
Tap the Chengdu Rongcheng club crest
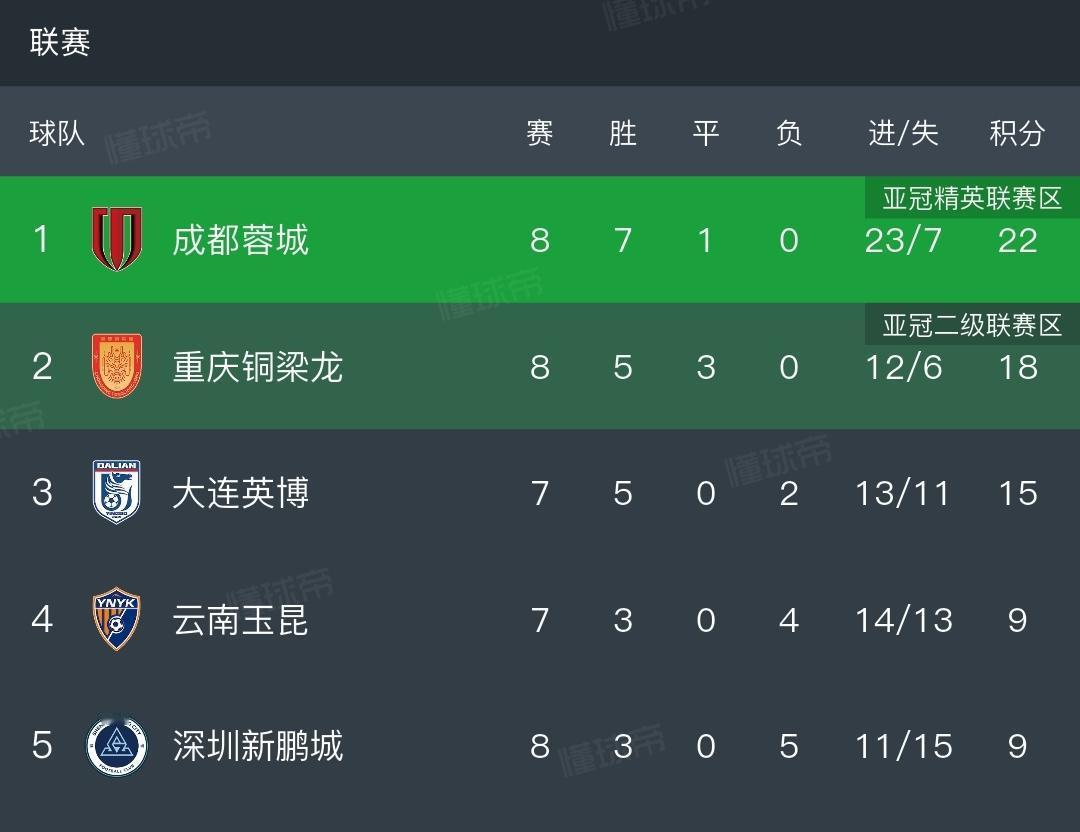click(x=117, y=239)
